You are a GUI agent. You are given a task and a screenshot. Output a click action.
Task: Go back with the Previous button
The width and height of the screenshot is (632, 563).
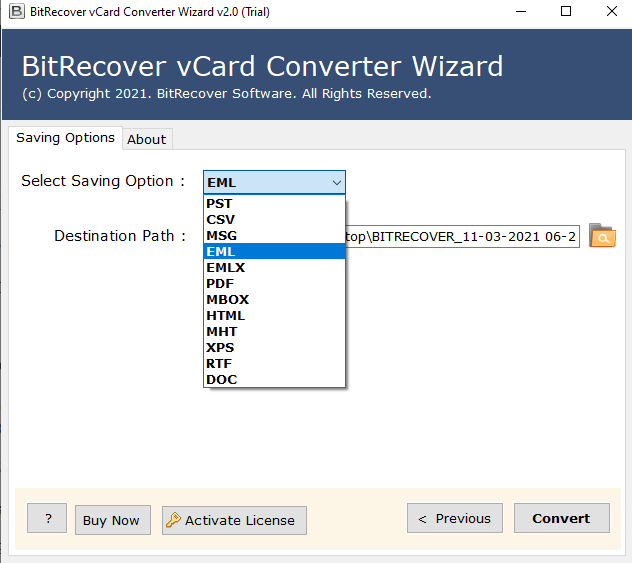[x=454, y=518]
